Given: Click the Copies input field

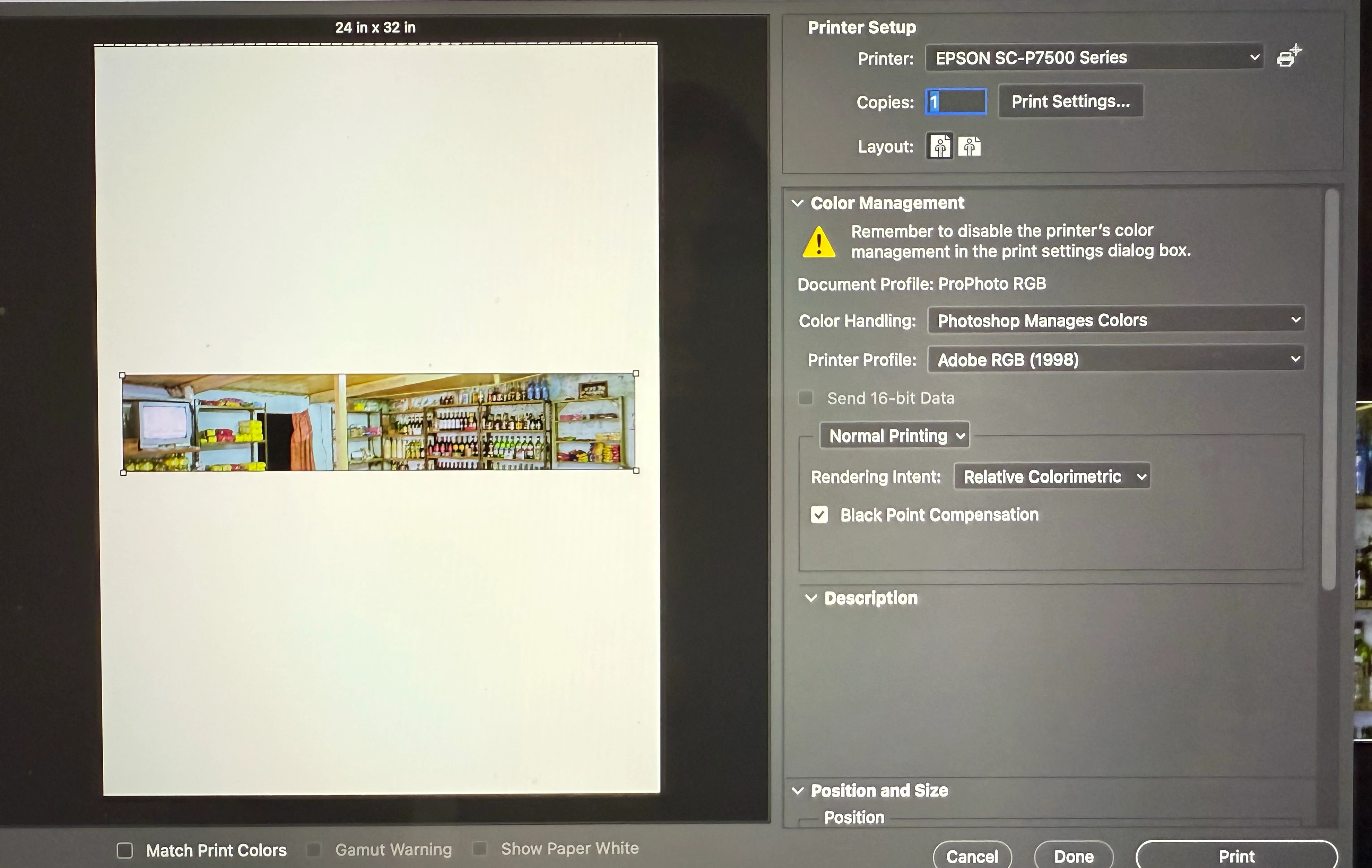Looking at the screenshot, I should [x=956, y=102].
